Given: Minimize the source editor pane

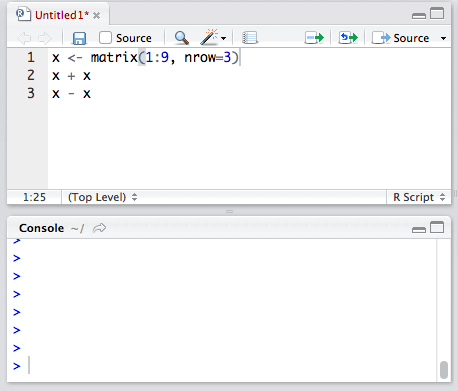Looking at the screenshot, I should click(x=419, y=16).
